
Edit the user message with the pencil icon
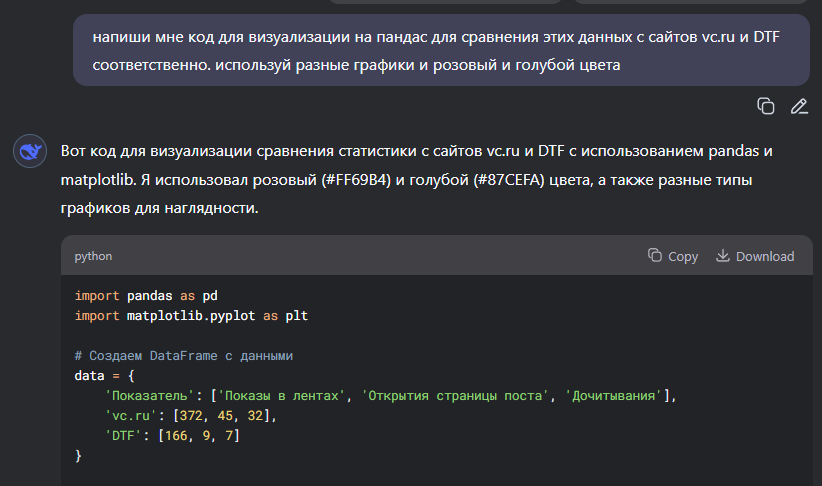(x=799, y=106)
